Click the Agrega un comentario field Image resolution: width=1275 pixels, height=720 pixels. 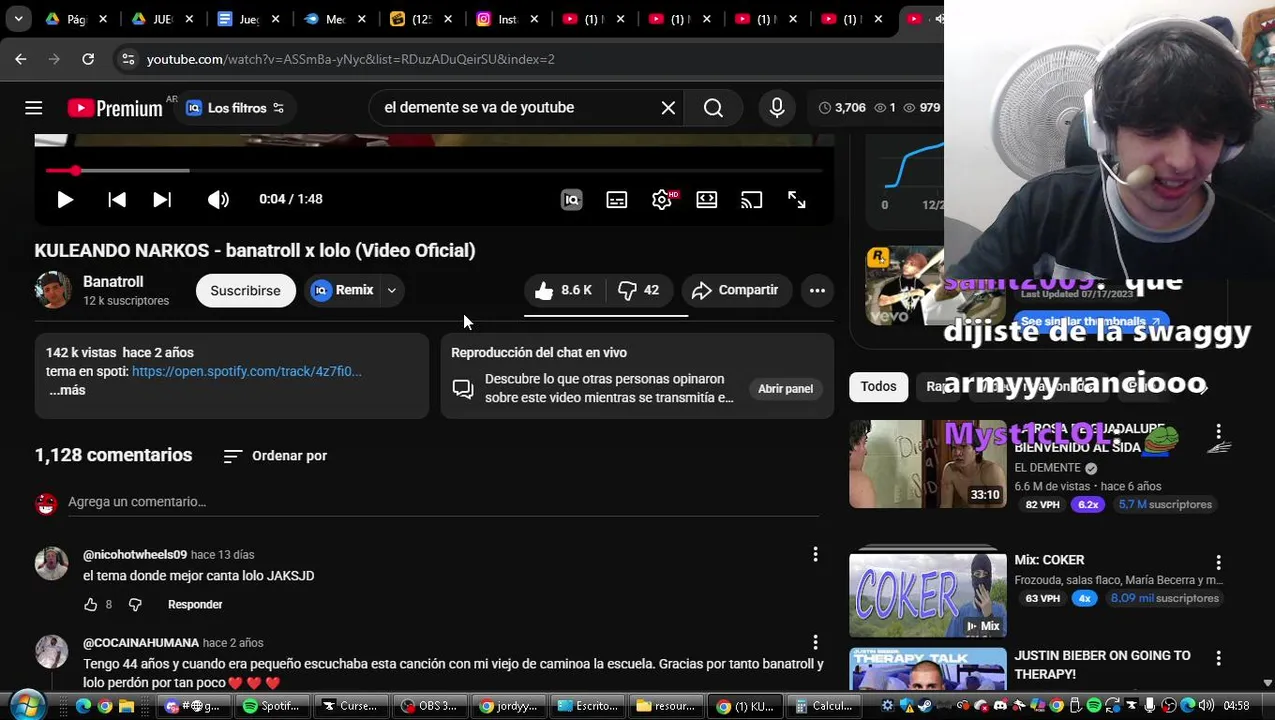click(443, 502)
